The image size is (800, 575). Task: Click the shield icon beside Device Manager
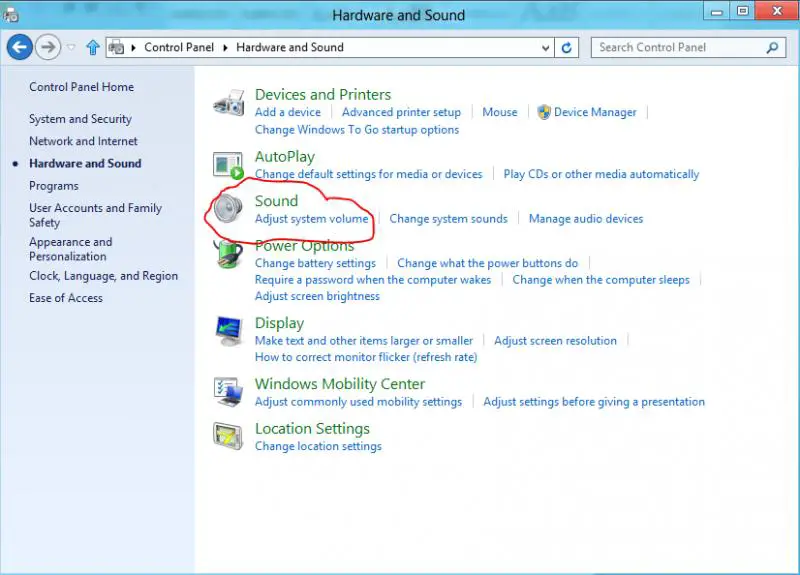[x=544, y=112]
